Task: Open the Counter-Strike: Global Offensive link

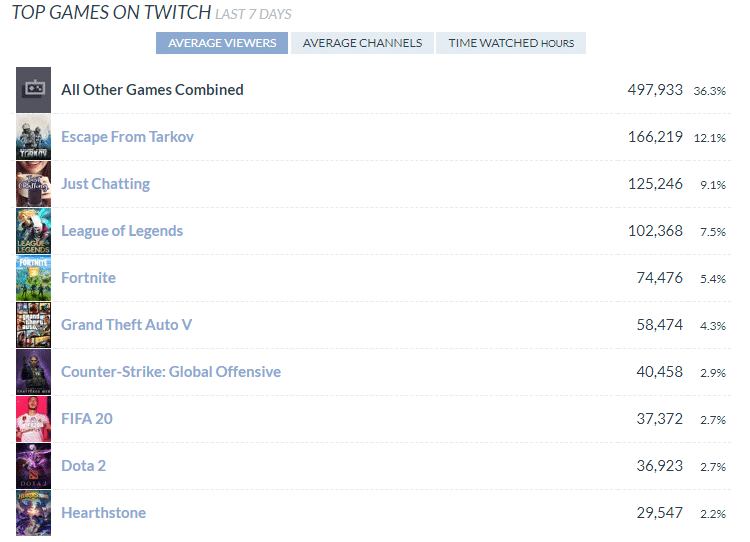Action: (x=171, y=372)
